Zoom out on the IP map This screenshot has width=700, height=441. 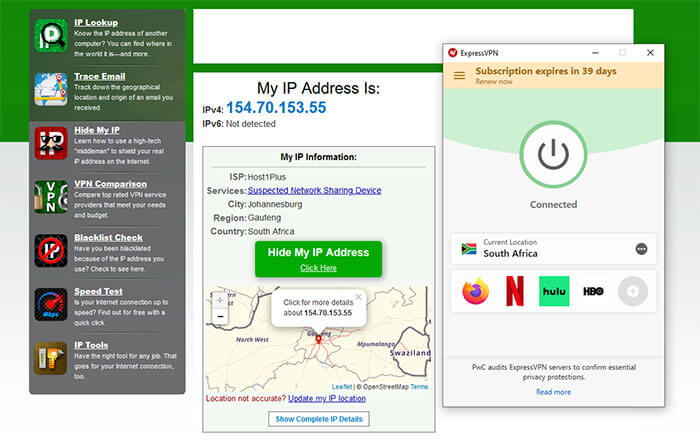coord(220,316)
